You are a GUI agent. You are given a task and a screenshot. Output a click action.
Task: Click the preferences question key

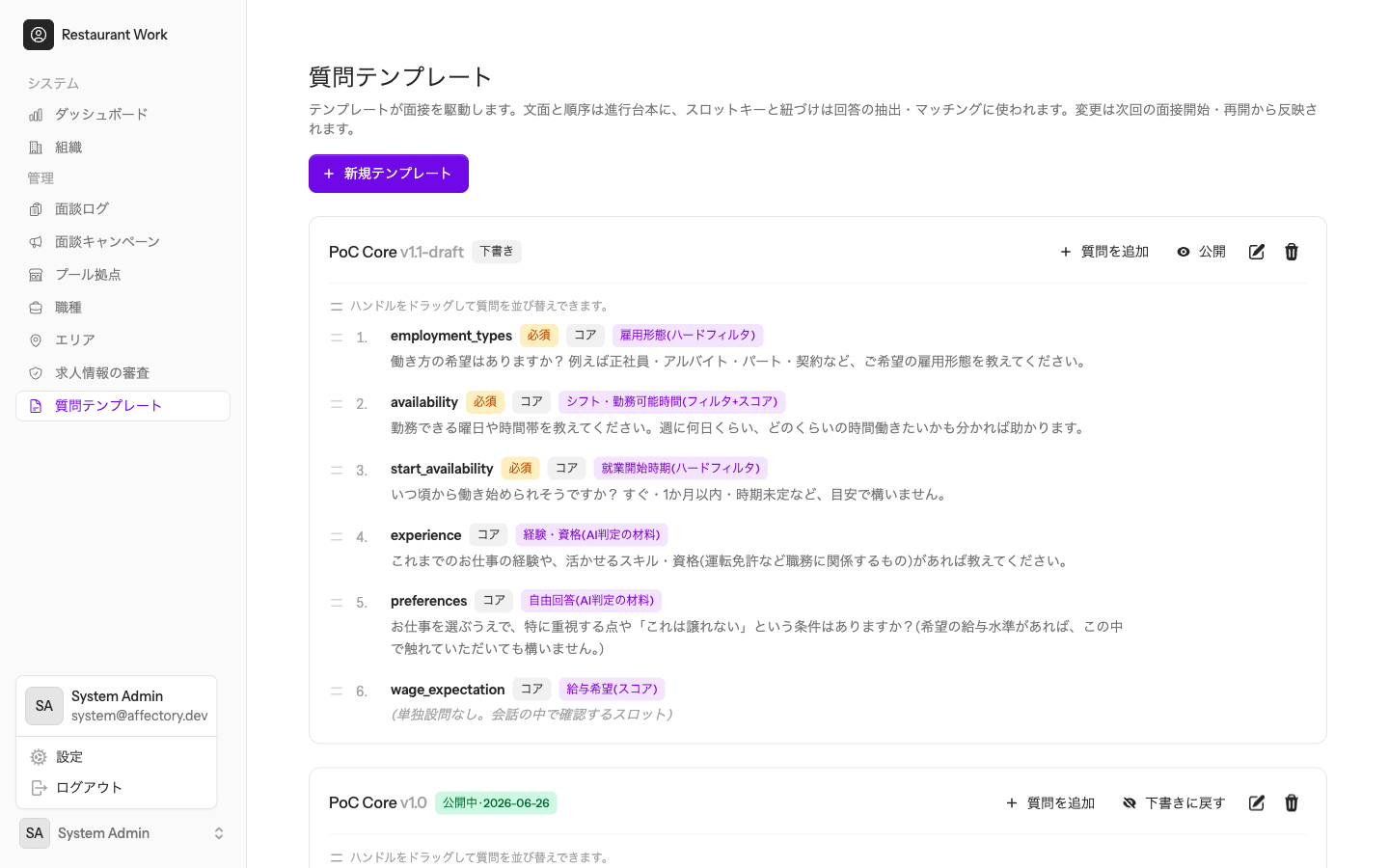[429, 601]
